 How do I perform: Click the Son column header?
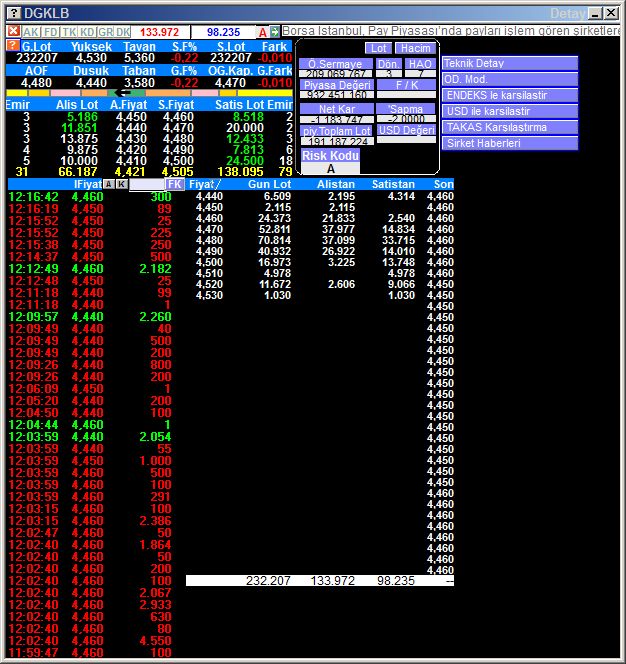(443, 184)
